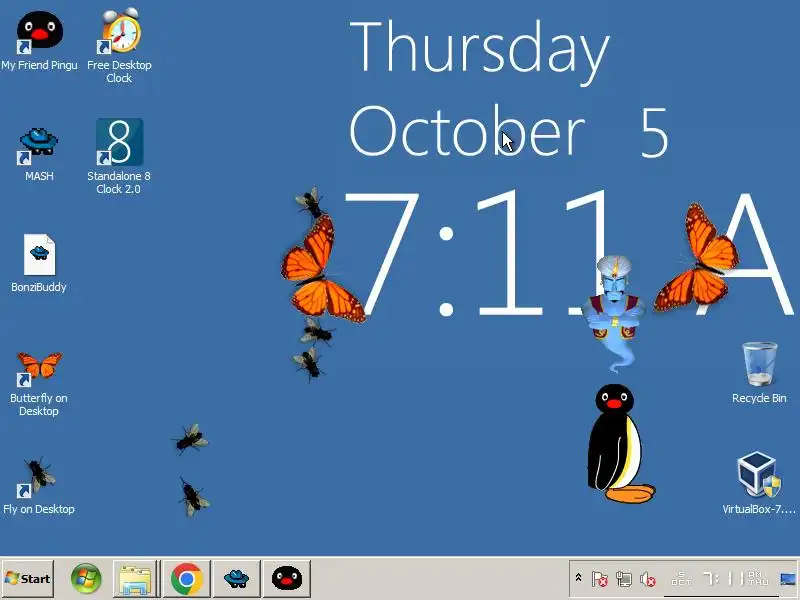The height and width of the screenshot is (600, 800).
Task: Switch to the Pingu taskbar app
Action: [x=287, y=579]
